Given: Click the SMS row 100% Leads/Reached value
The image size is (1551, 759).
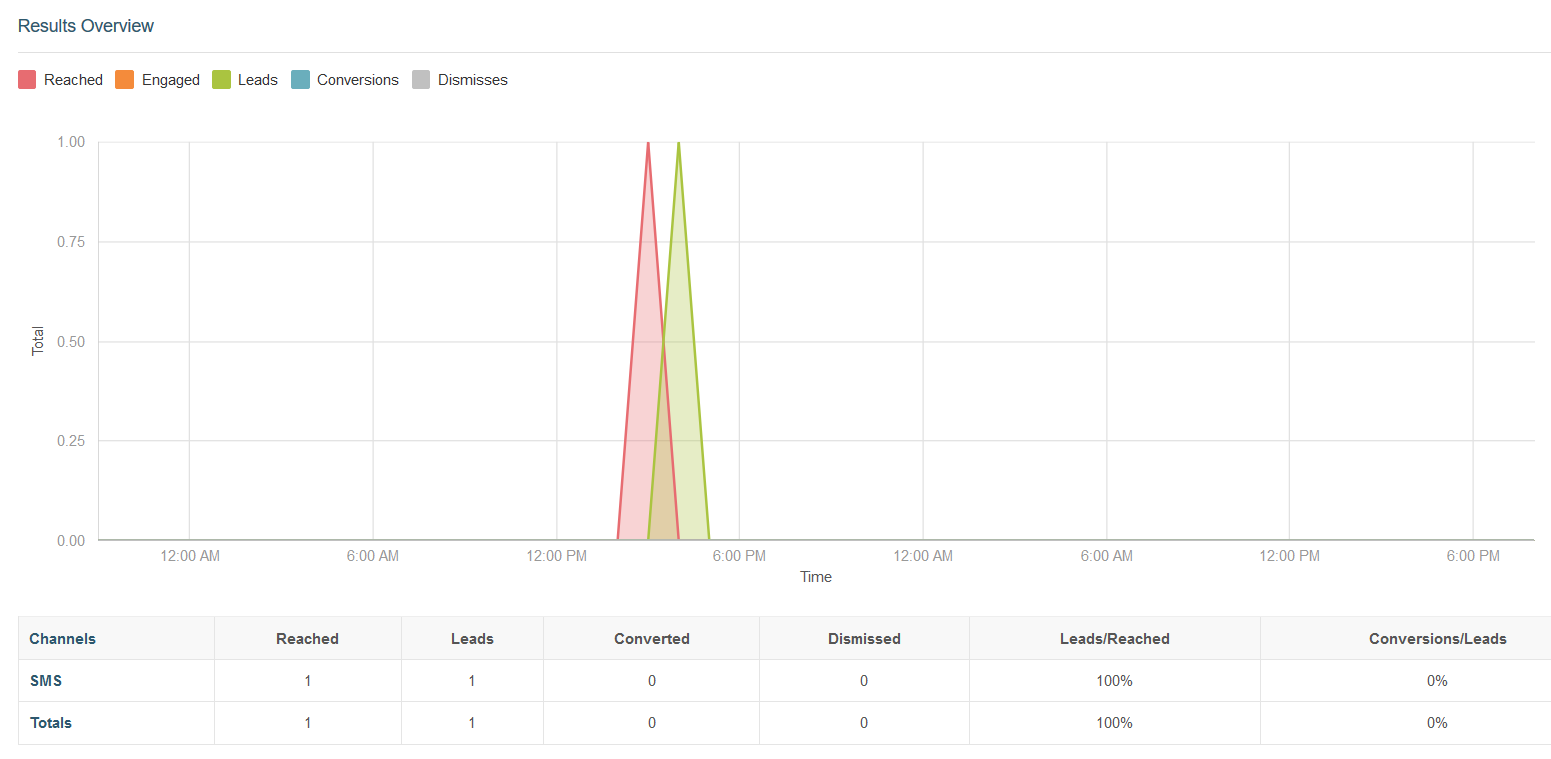Looking at the screenshot, I should 1114,681.
